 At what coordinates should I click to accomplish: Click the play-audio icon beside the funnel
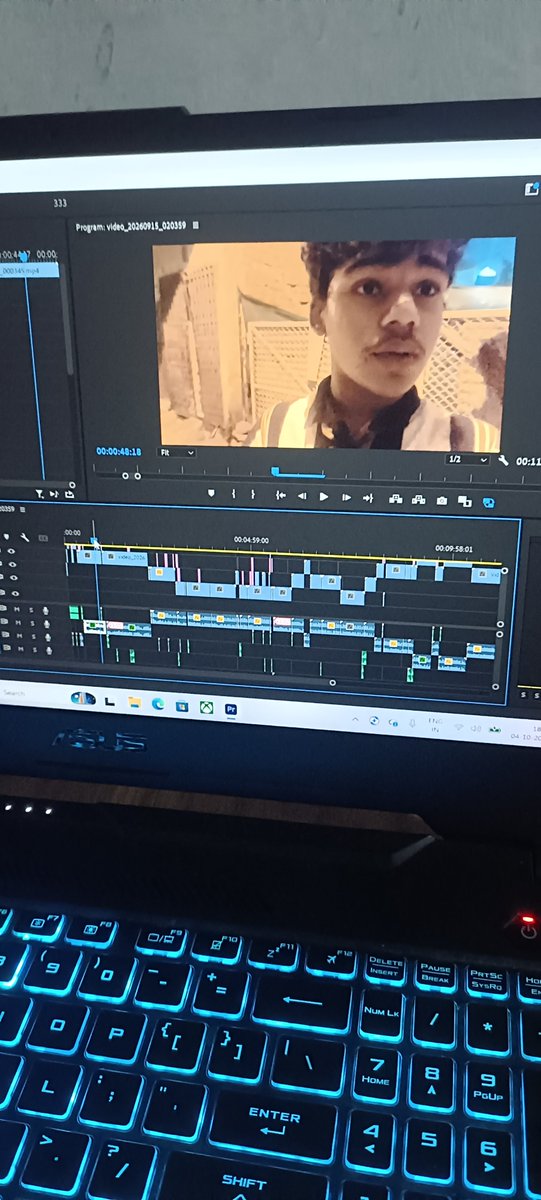[x=55, y=493]
